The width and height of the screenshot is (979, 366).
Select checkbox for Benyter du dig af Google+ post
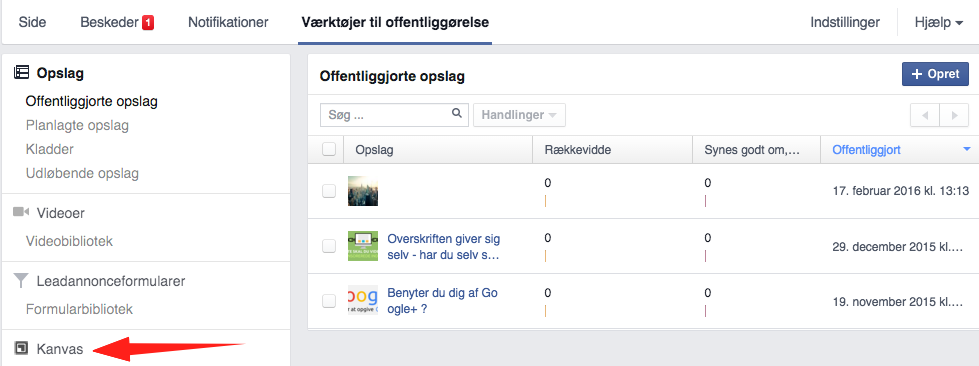pos(328,301)
